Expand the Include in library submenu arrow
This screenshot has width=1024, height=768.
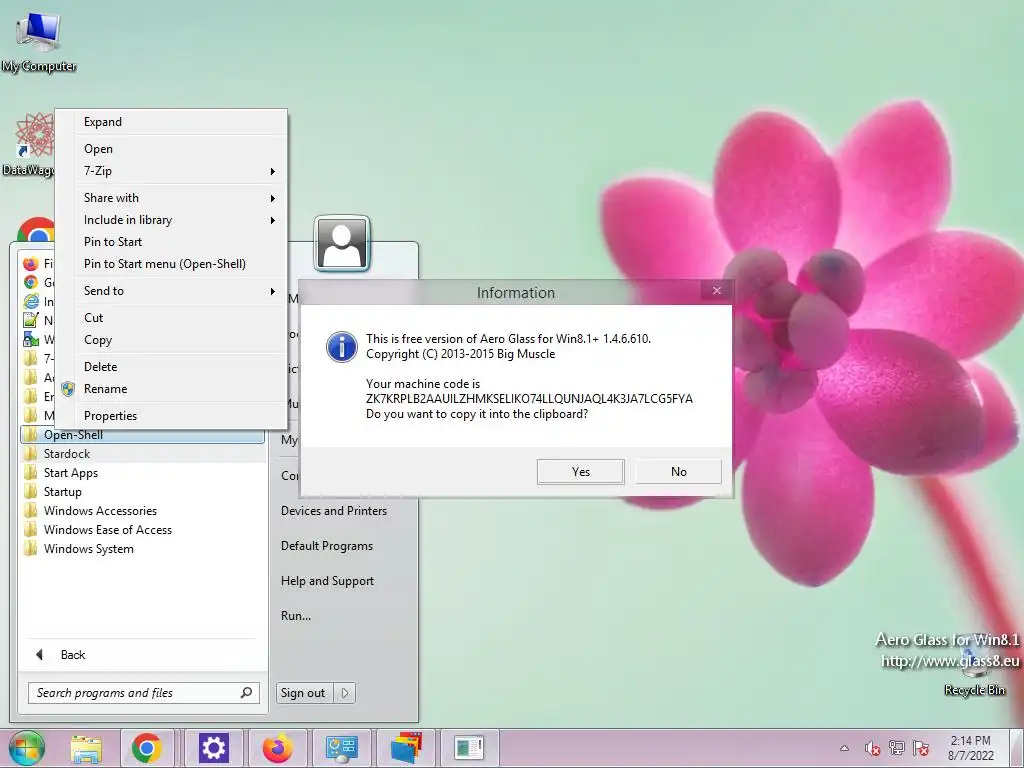(272, 221)
